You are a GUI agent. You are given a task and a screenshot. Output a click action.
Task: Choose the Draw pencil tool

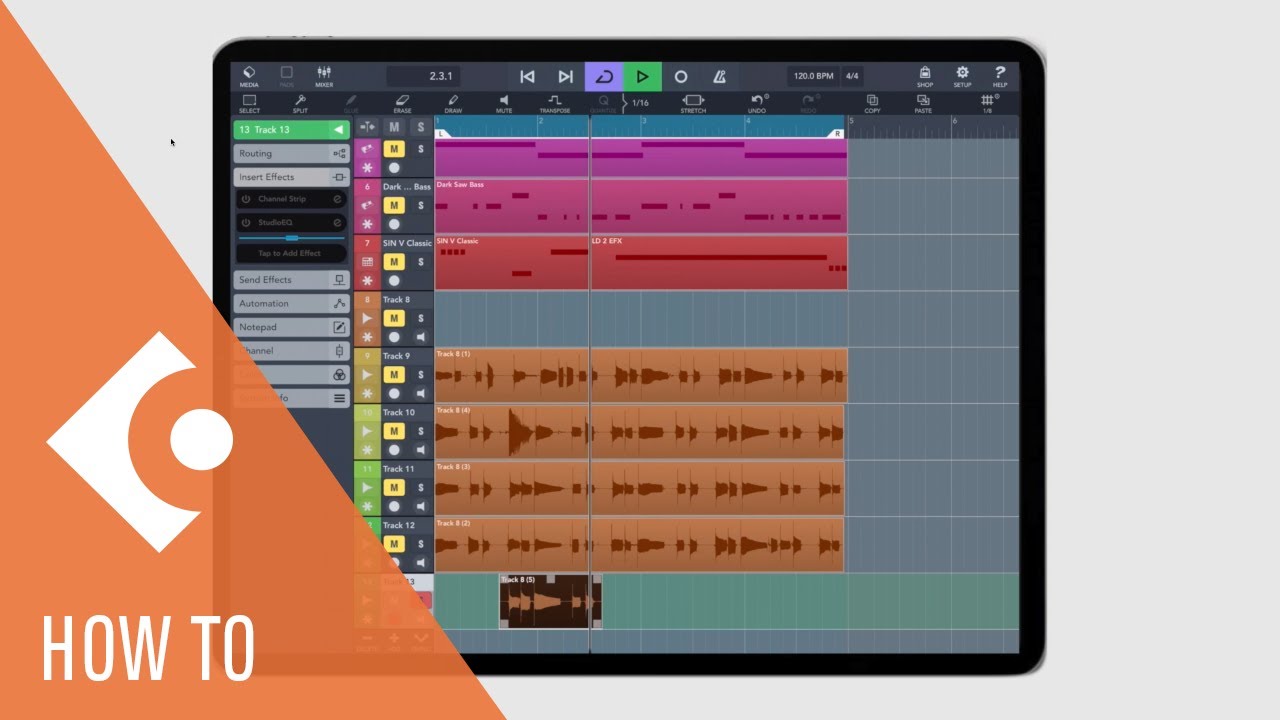(453, 103)
